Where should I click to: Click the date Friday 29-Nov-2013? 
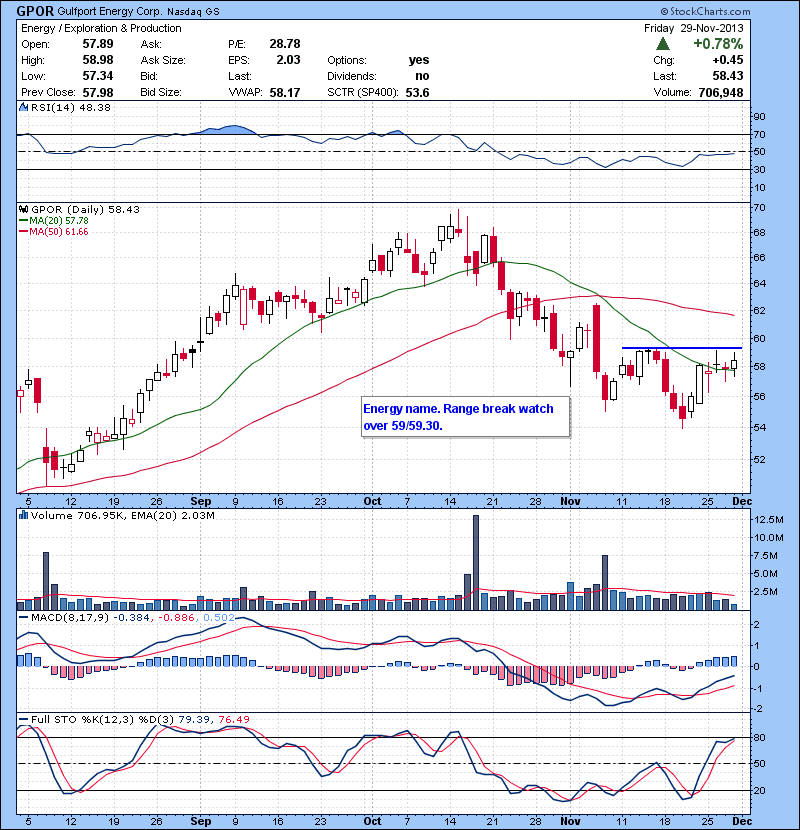pyautogui.click(x=694, y=28)
